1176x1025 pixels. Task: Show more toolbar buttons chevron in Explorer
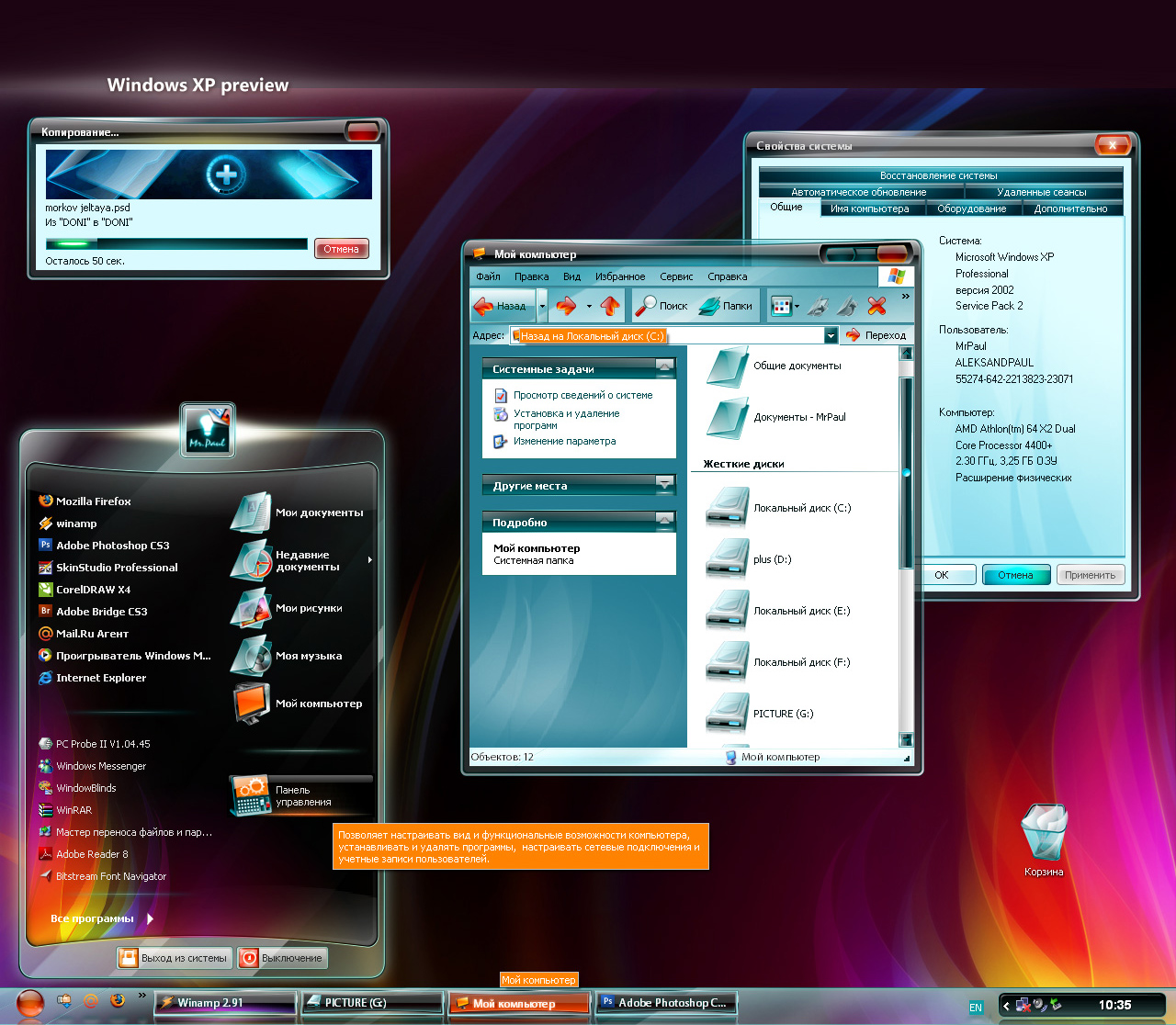[905, 297]
